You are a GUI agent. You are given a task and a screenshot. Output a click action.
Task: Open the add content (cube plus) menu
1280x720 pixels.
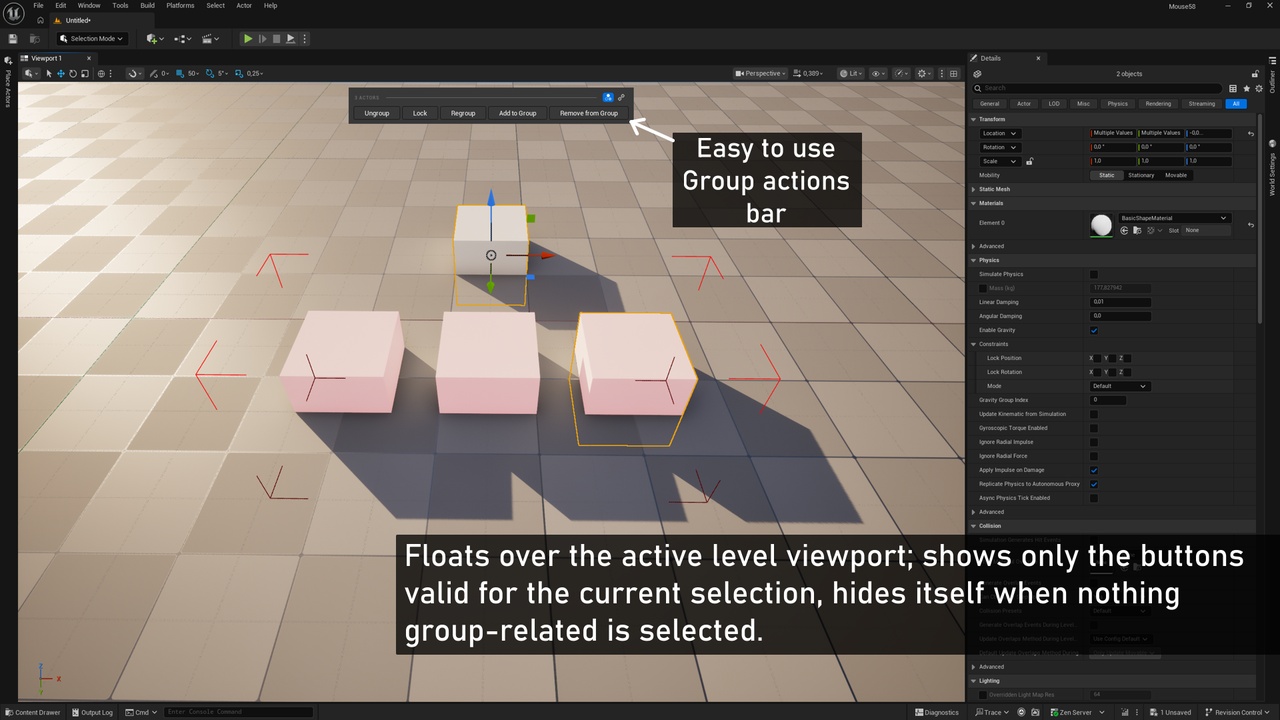pos(155,39)
